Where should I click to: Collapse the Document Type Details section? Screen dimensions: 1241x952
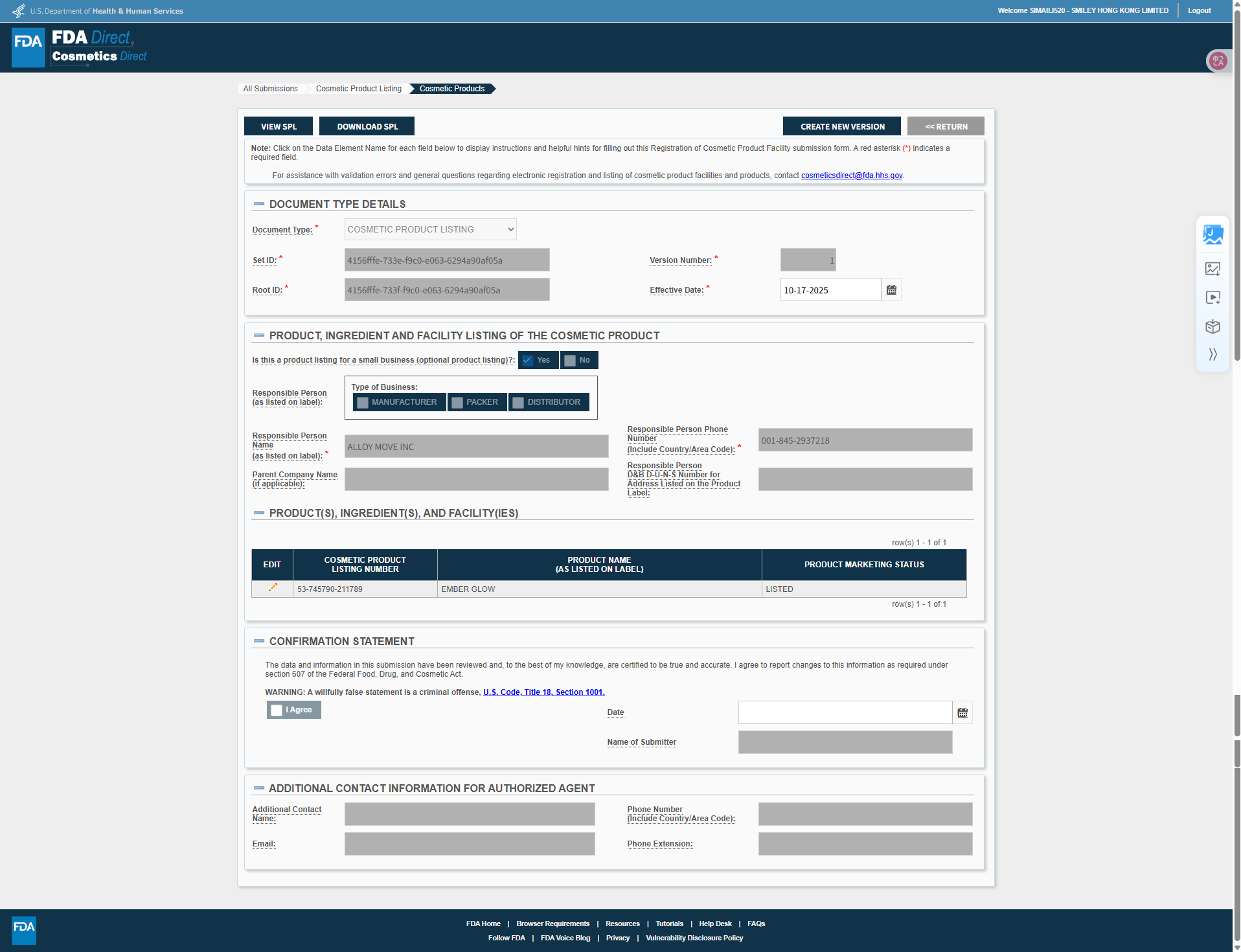(x=259, y=204)
